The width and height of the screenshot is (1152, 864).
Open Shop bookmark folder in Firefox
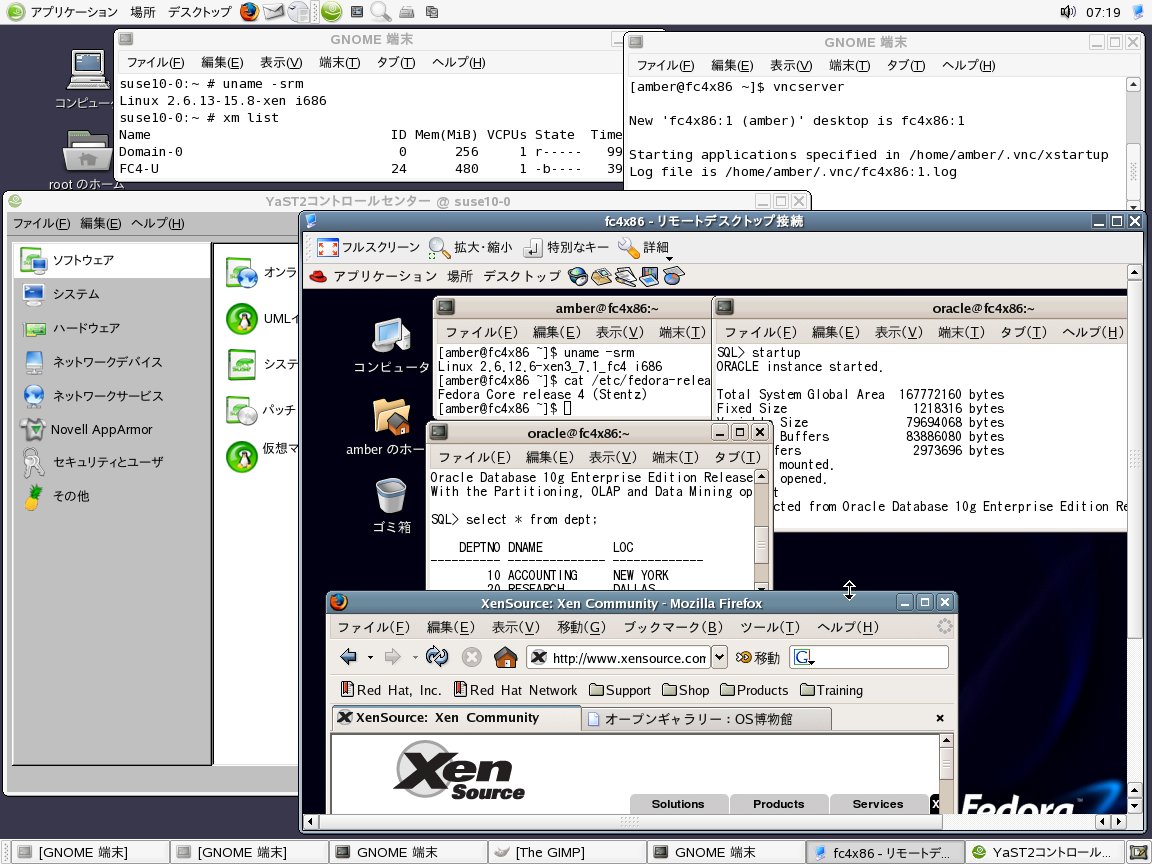pos(685,691)
